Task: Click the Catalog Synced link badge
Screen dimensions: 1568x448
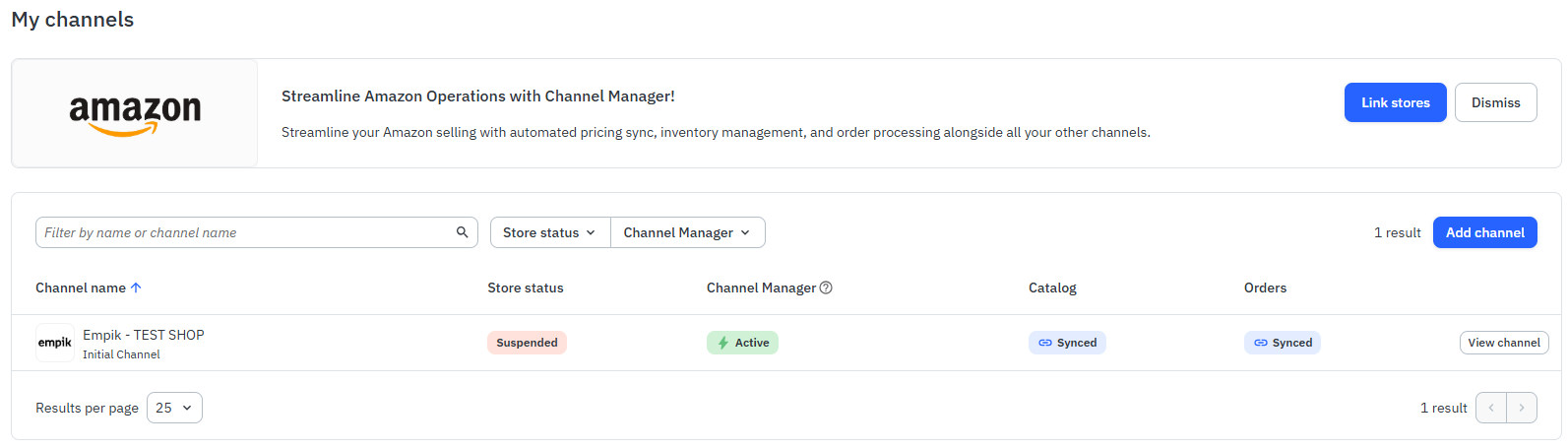Action: coord(1067,343)
